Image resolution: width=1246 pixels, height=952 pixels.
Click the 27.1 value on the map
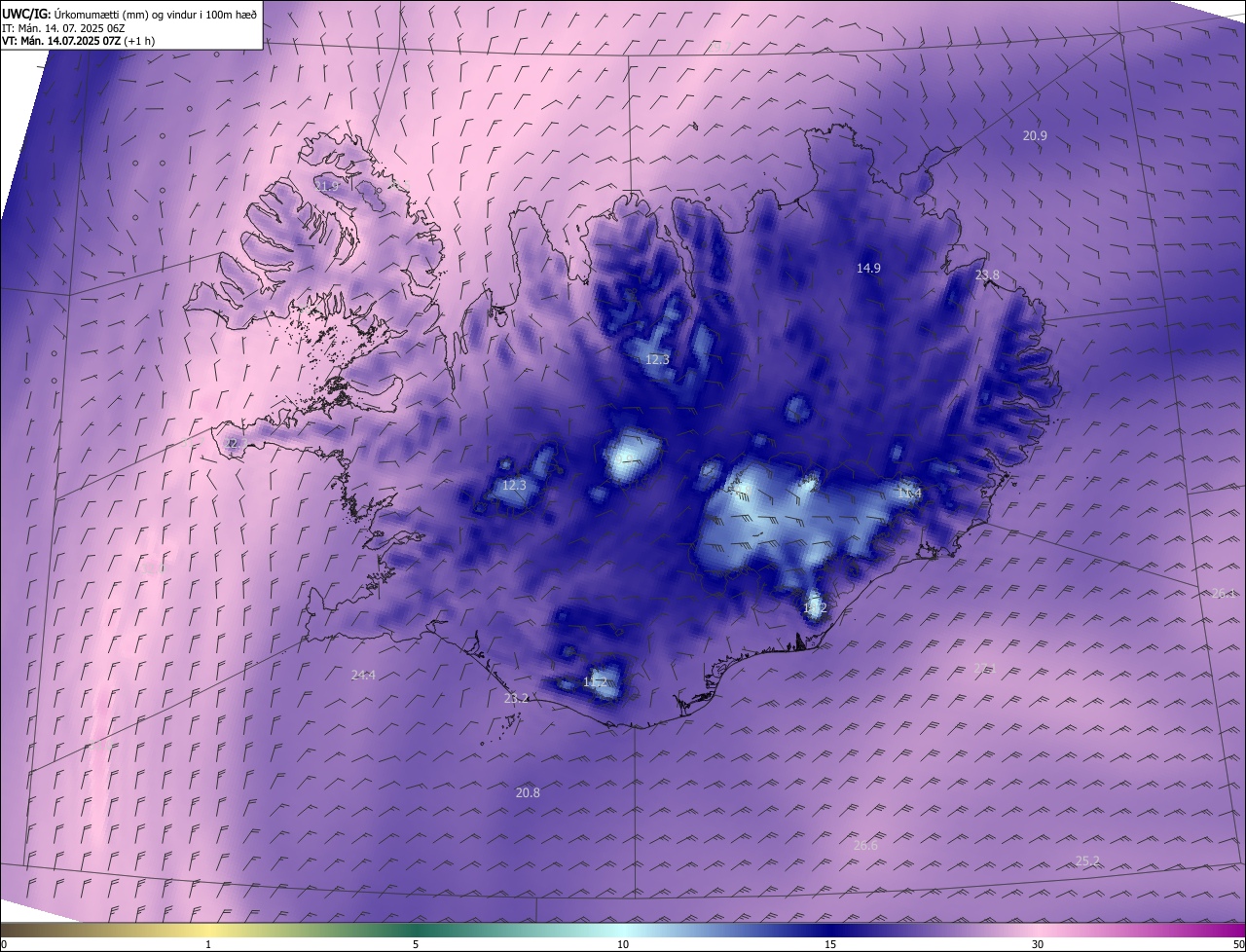[x=986, y=668]
